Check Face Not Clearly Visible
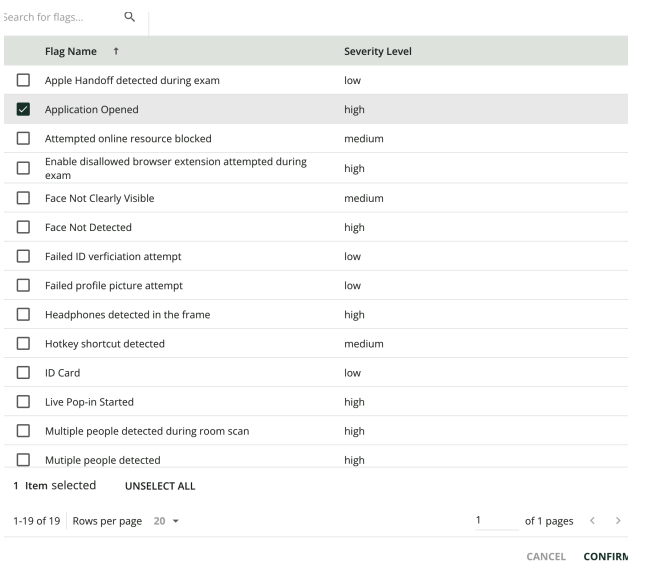This screenshot has height=572, width=649. pos(23,198)
